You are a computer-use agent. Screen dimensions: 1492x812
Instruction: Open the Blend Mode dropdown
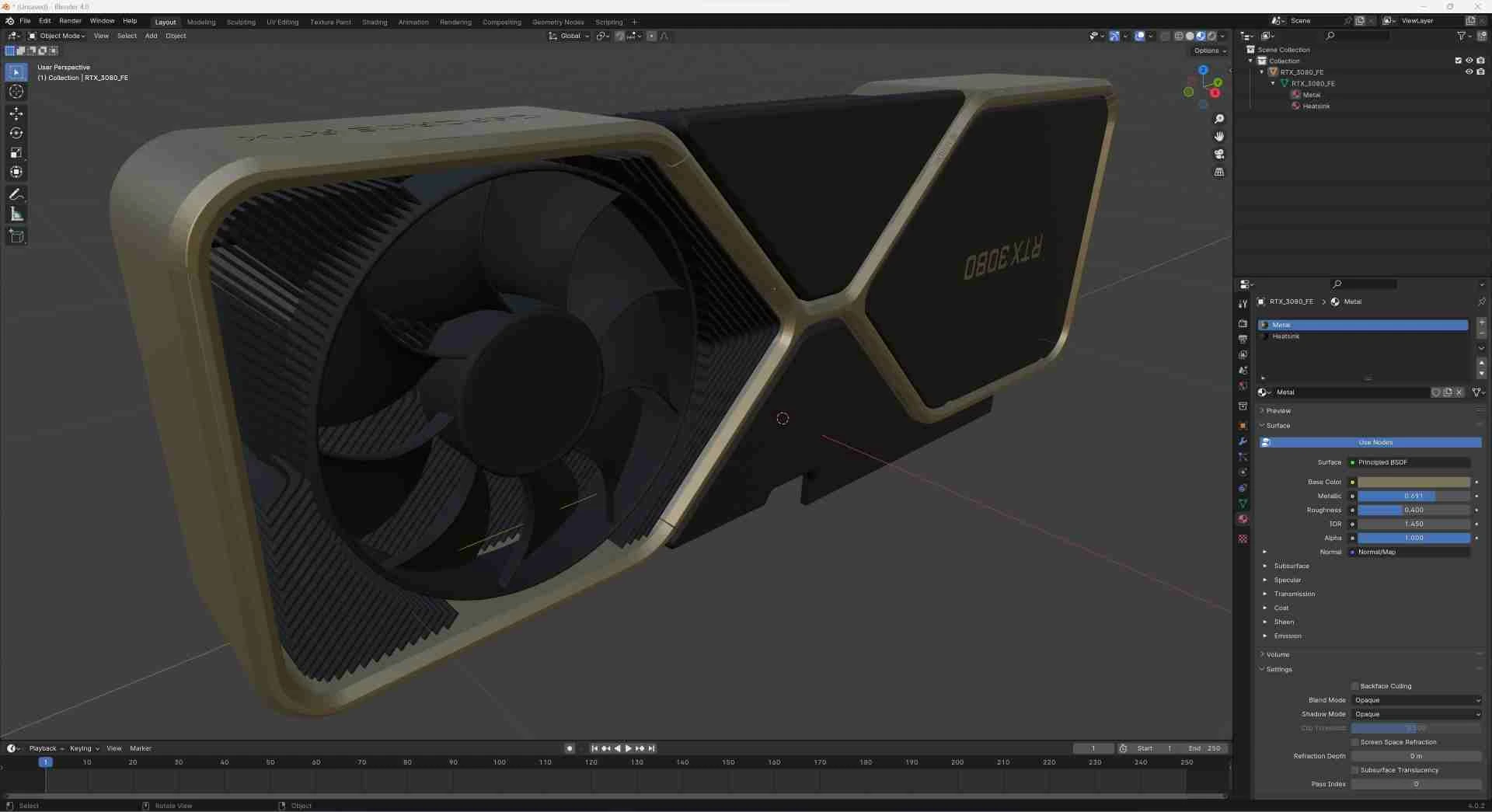point(1416,700)
